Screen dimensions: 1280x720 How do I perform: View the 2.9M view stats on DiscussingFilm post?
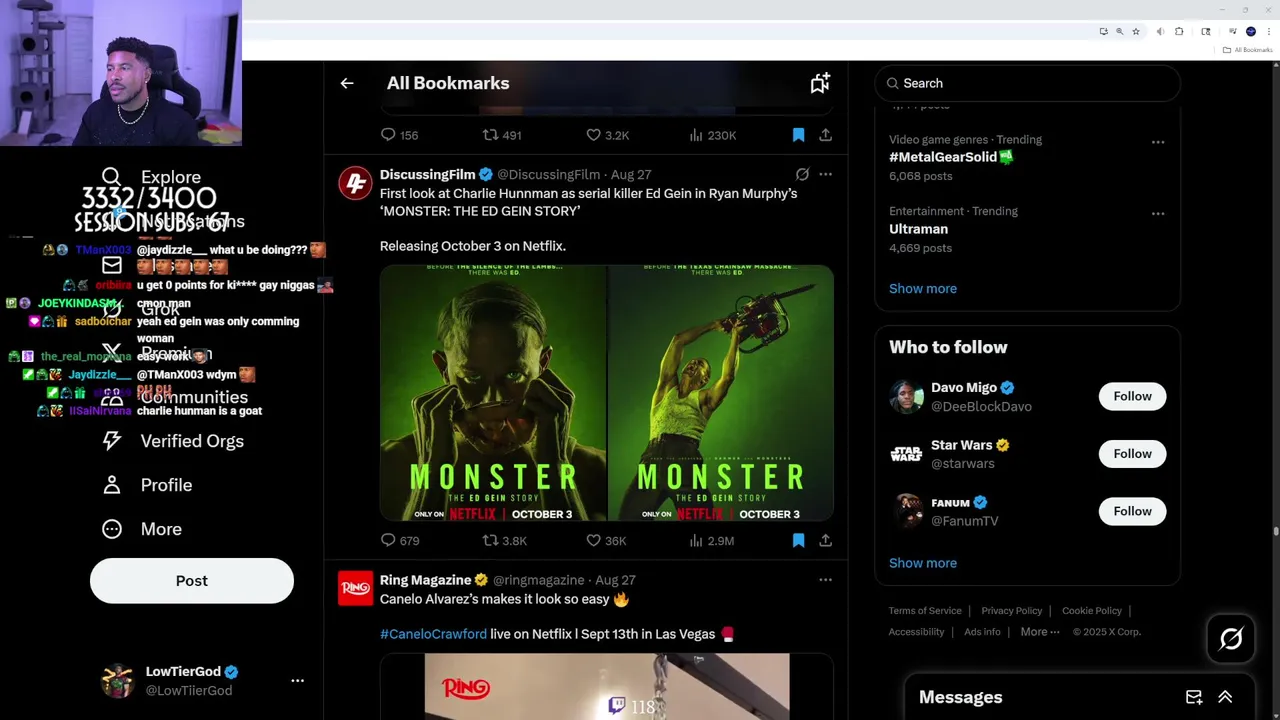(x=711, y=540)
